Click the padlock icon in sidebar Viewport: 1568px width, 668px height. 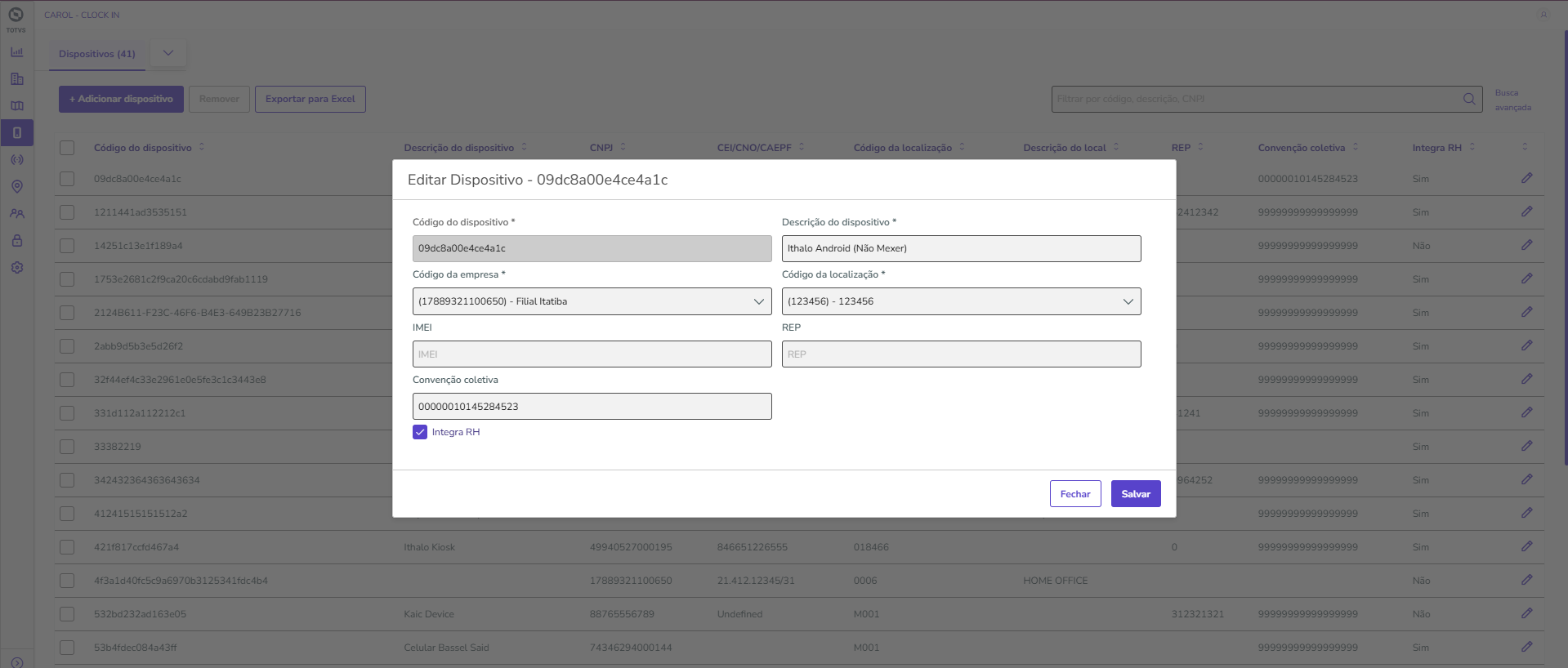click(16, 241)
